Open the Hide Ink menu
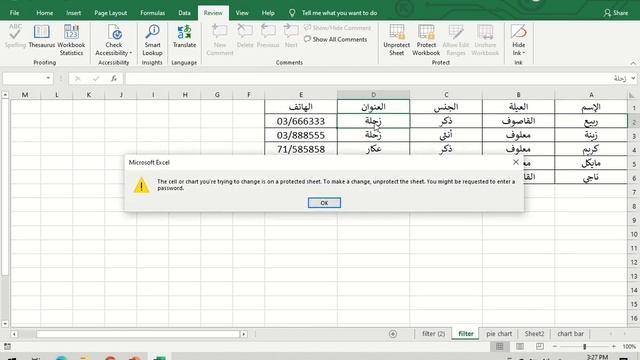Screen dimensions: 640x360 (x=518, y=40)
